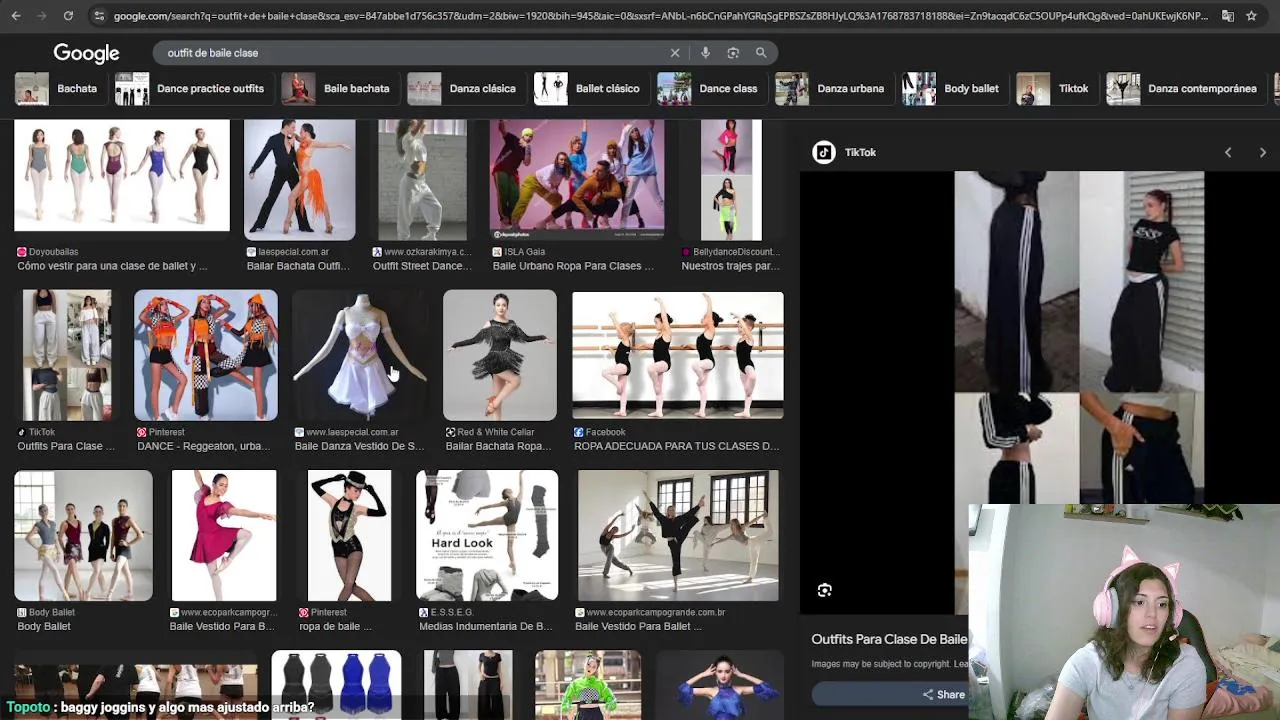Open search by image (Lens) icon
This screenshot has height=720, width=1280.
[733, 53]
